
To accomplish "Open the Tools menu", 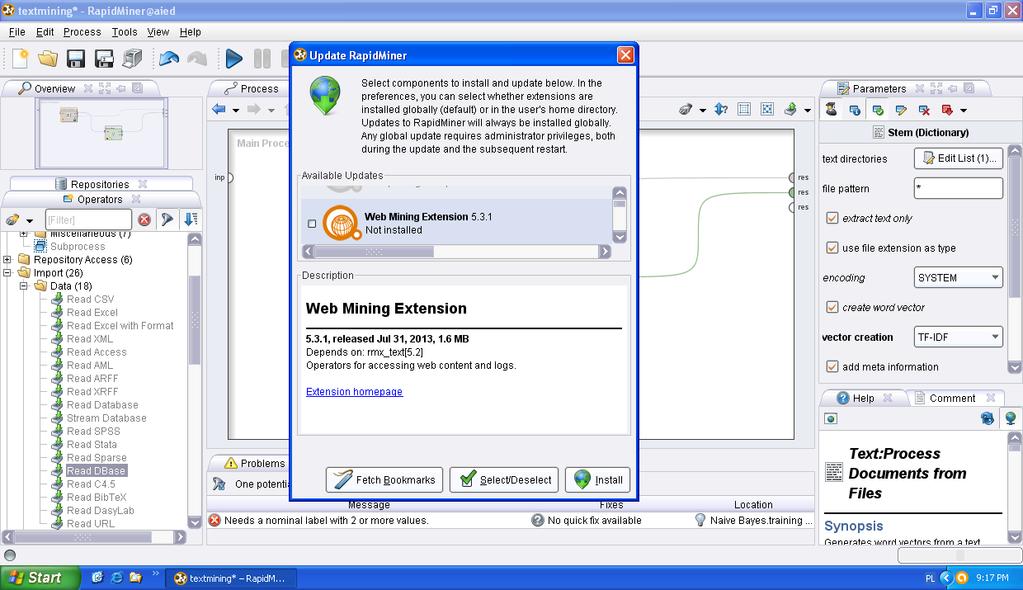I will 124,31.
